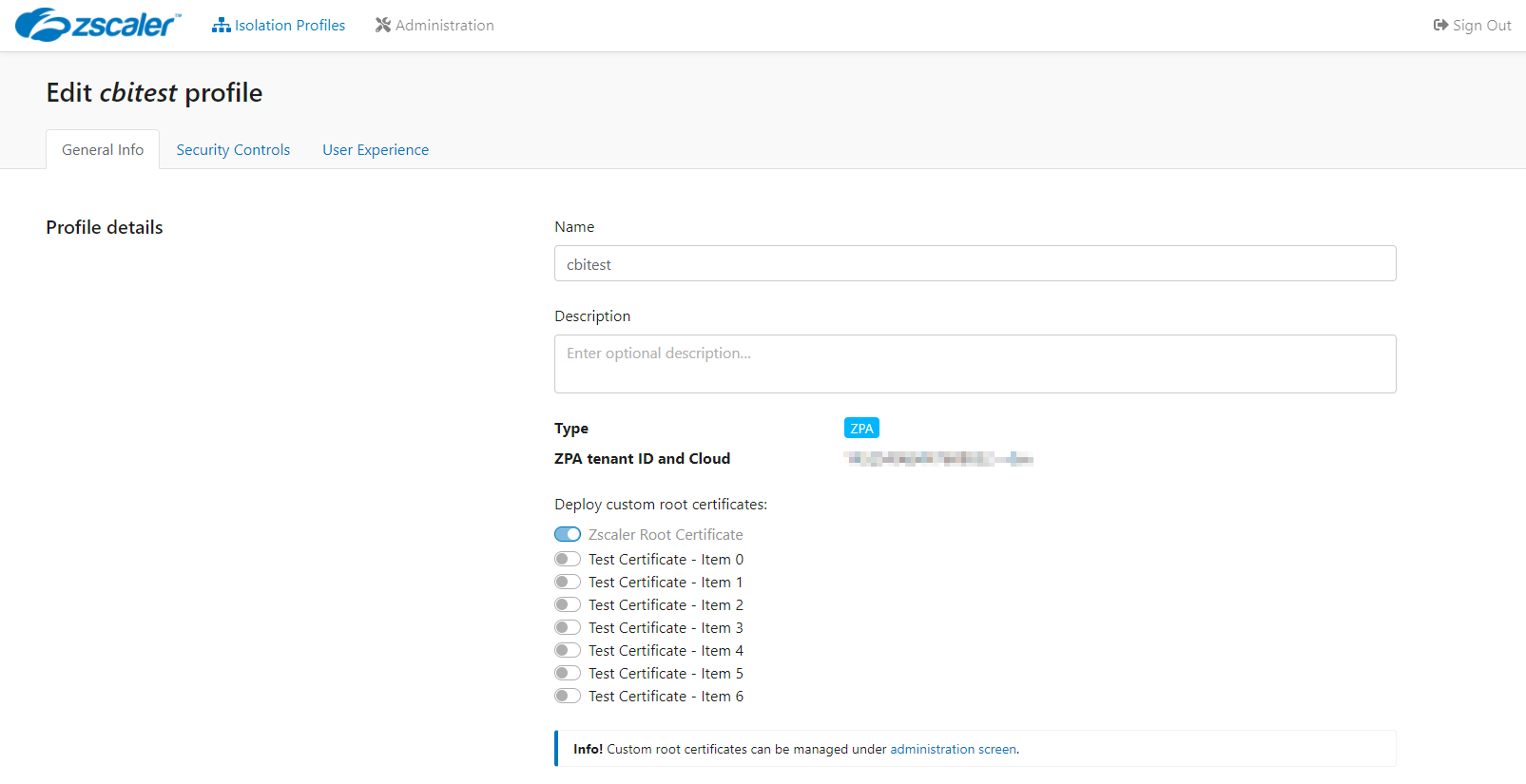
Task: Switch to User Experience tab
Action: pos(376,150)
